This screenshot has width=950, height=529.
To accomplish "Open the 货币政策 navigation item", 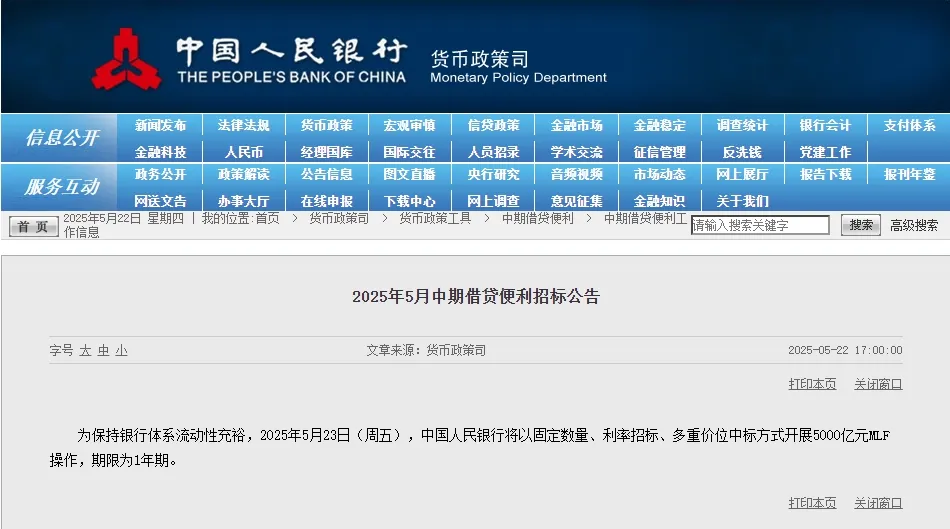I will [x=326, y=125].
